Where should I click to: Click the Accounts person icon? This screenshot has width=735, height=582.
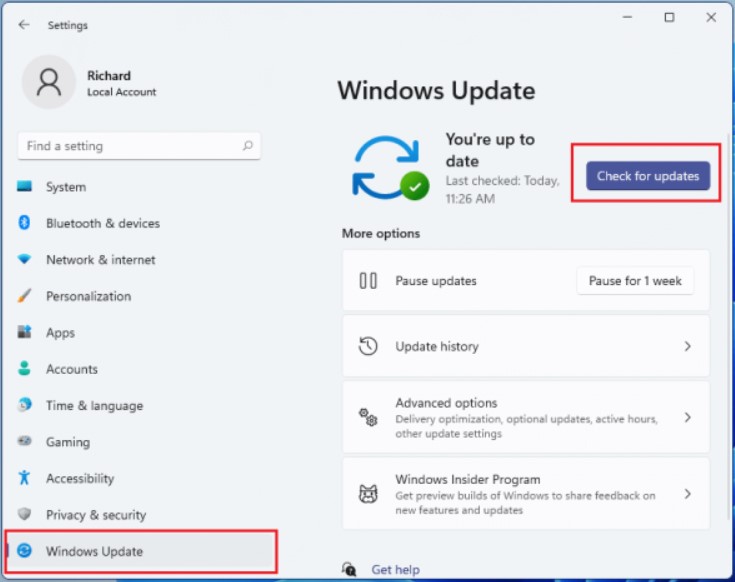24,368
